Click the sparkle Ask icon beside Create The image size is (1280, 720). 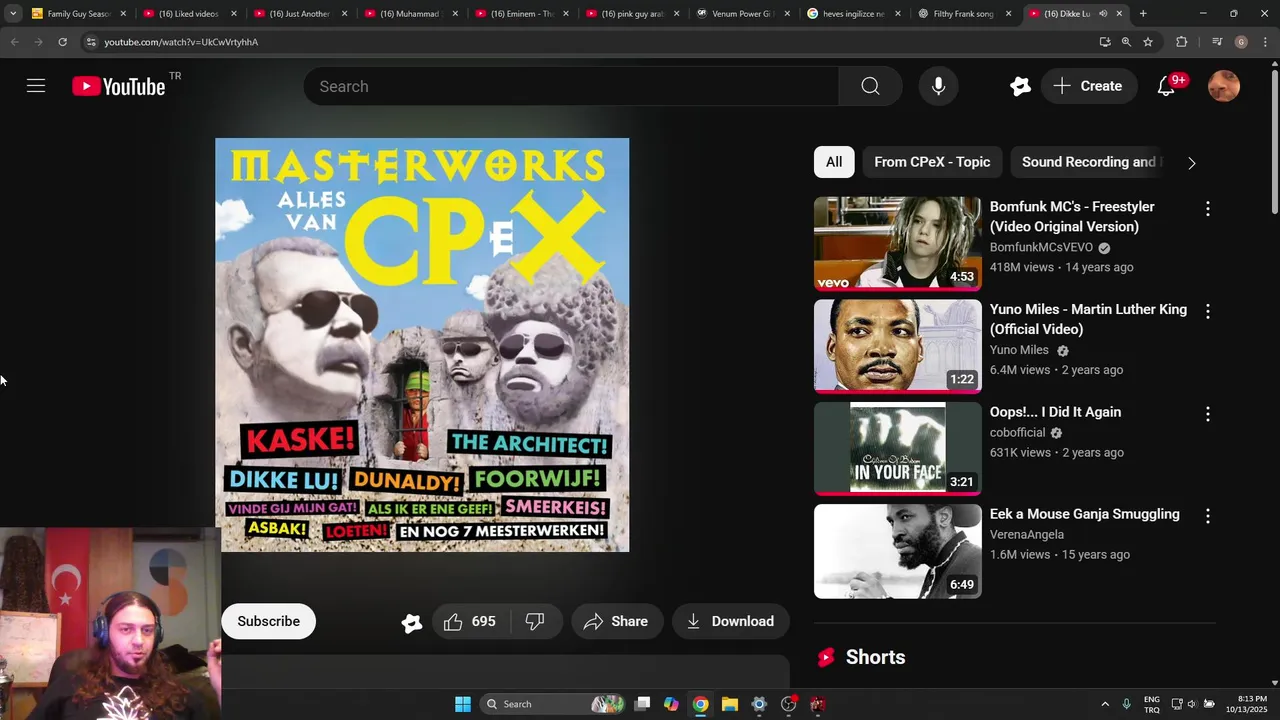click(1020, 86)
